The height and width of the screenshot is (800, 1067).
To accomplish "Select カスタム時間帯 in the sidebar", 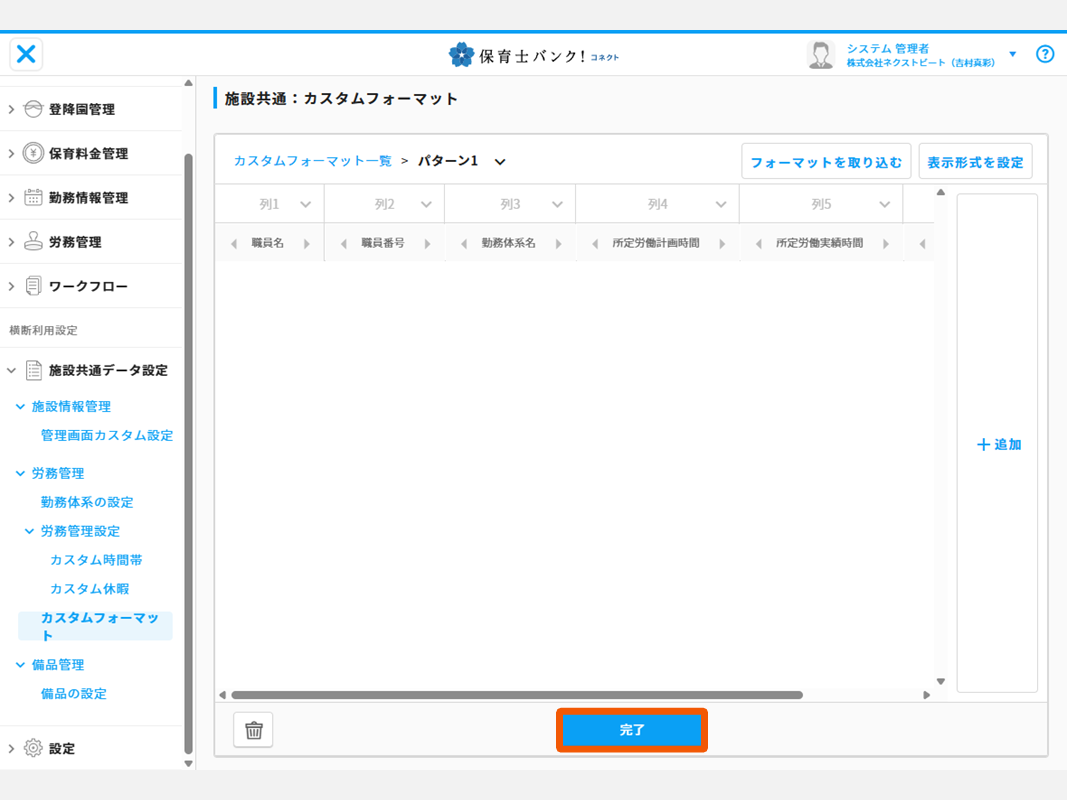I will pos(96,560).
